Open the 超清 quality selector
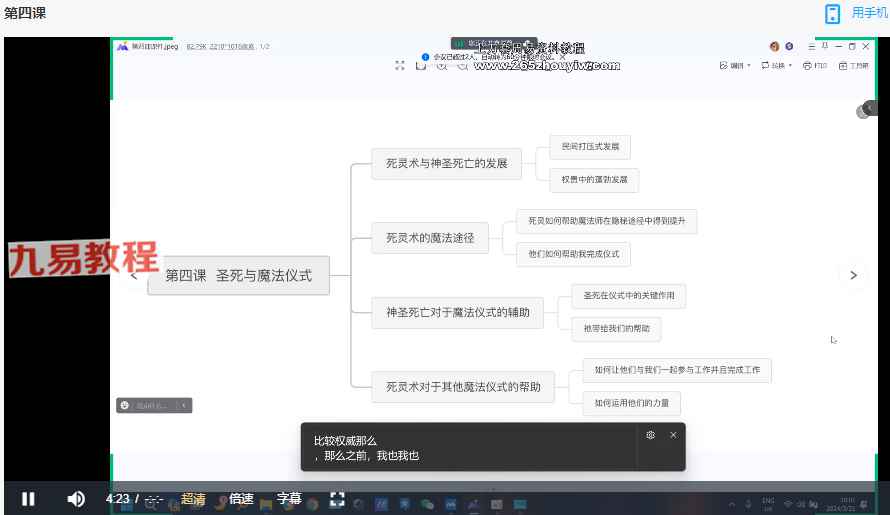Image resolution: width=890 pixels, height=515 pixels. 193,498
